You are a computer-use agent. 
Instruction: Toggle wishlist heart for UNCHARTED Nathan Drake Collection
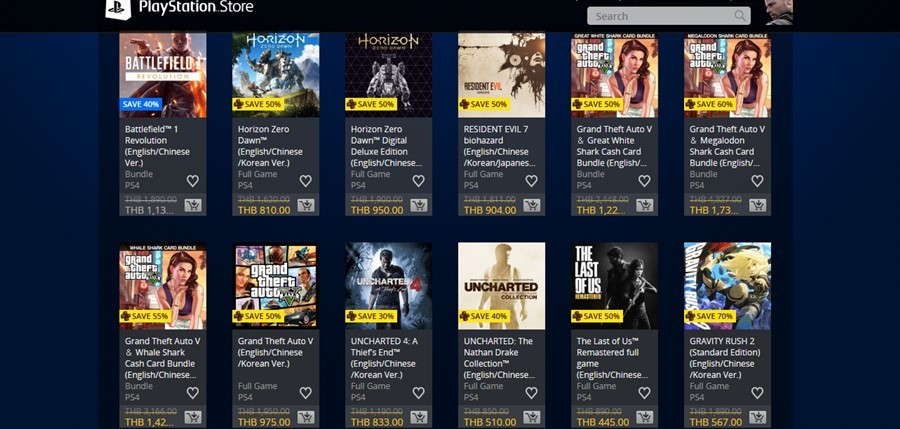click(532, 393)
